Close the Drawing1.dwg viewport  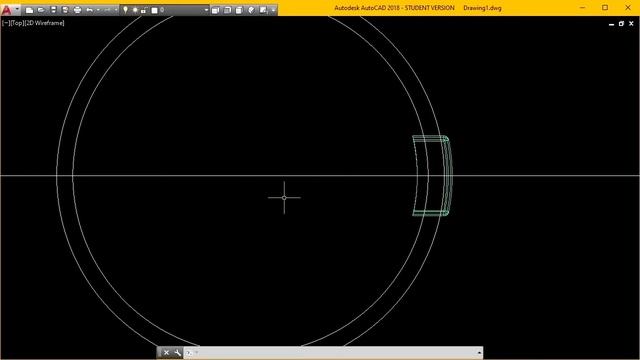[631, 24]
